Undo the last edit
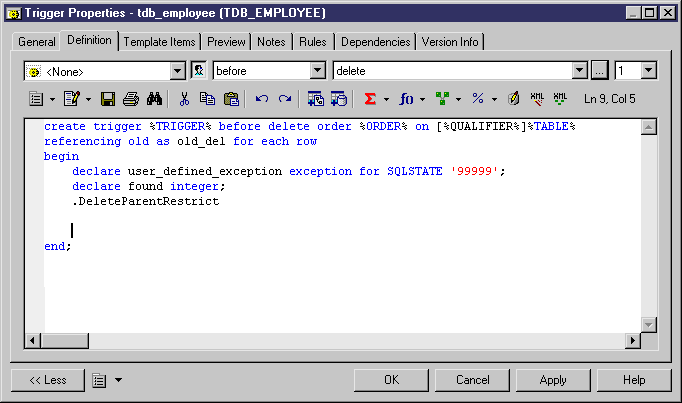Image resolution: width=682 pixels, height=403 pixels. [262, 99]
